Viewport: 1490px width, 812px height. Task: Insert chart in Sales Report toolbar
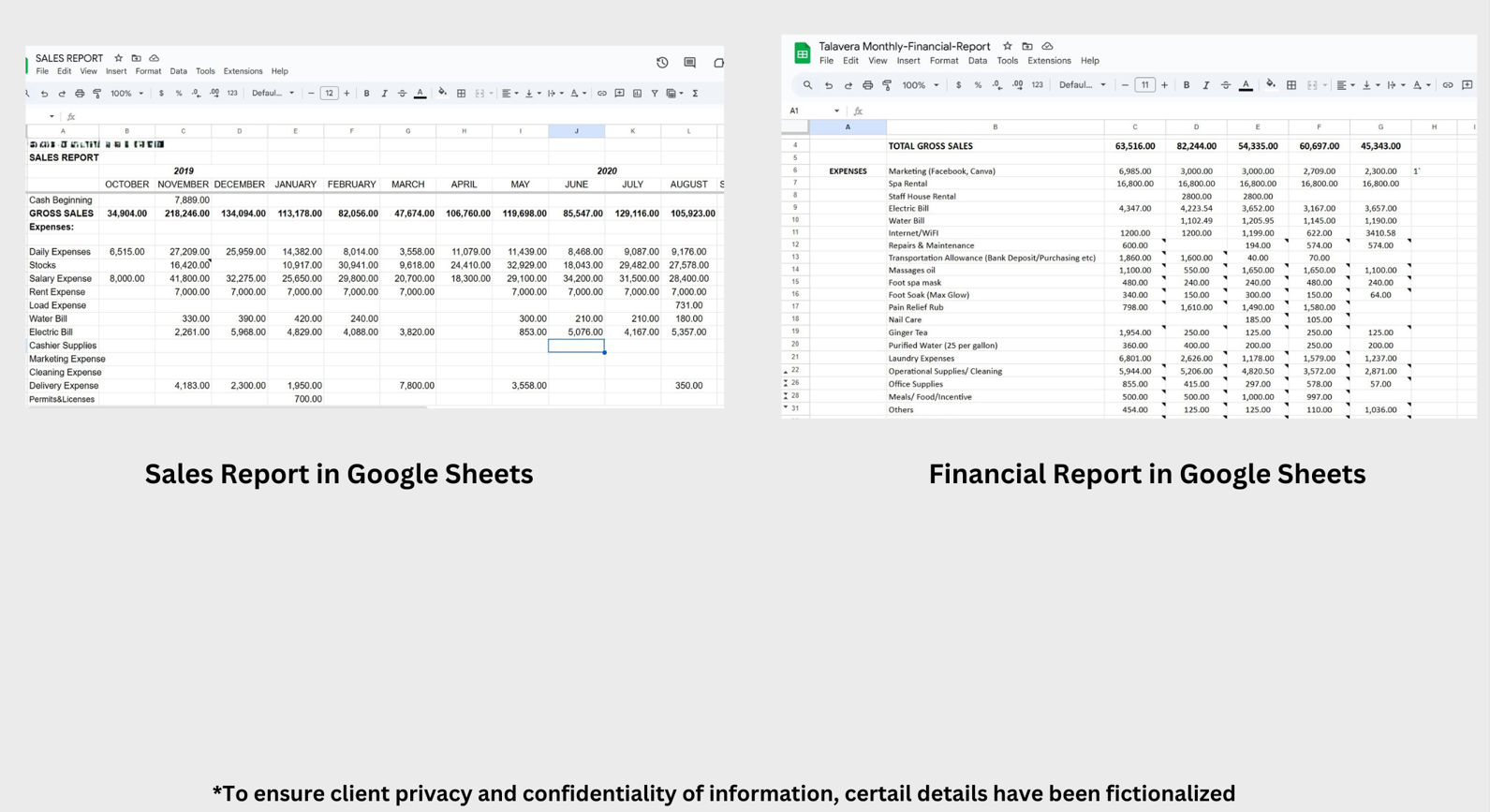click(637, 94)
